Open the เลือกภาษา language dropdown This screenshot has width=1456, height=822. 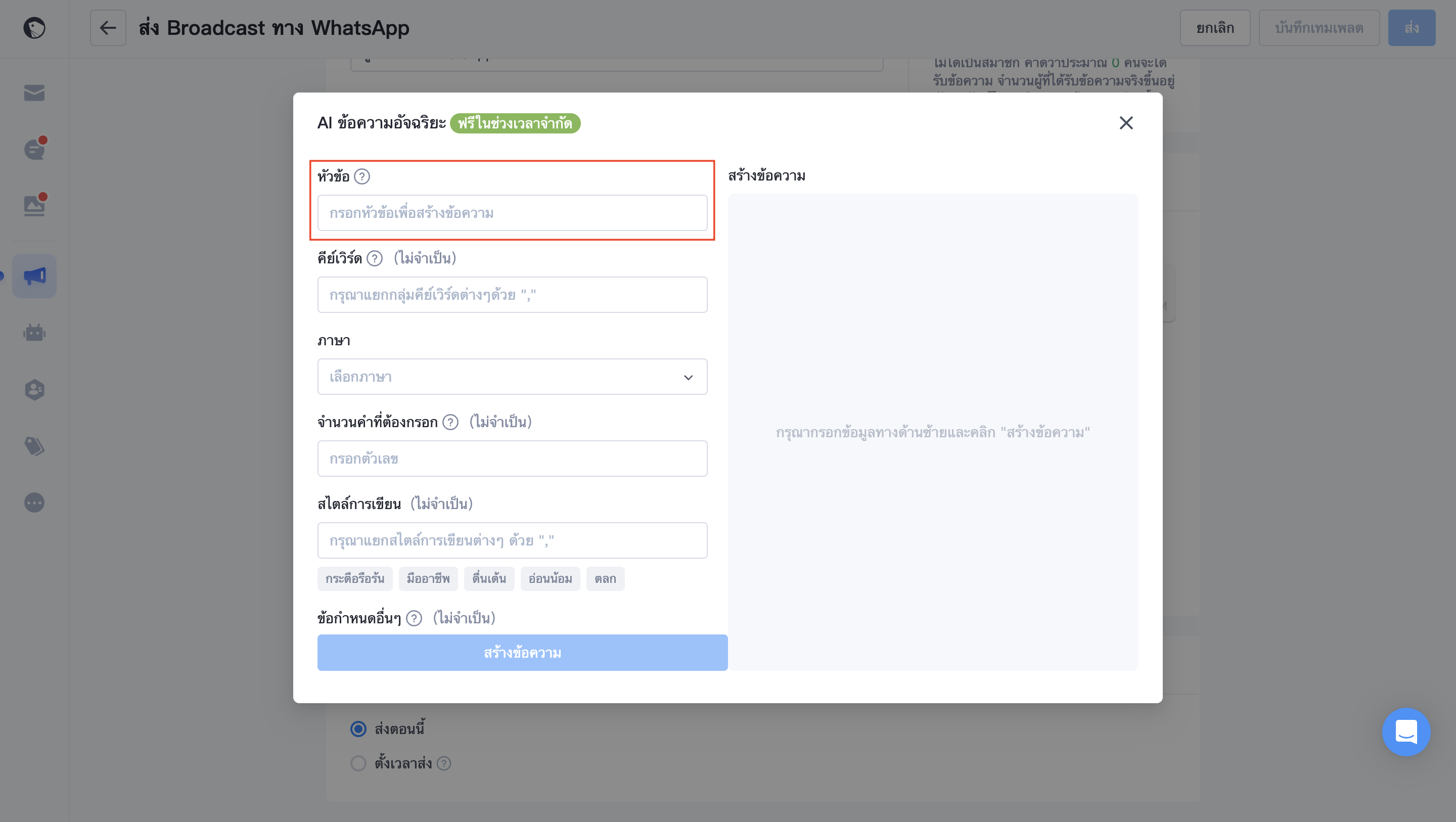point(512,377)
